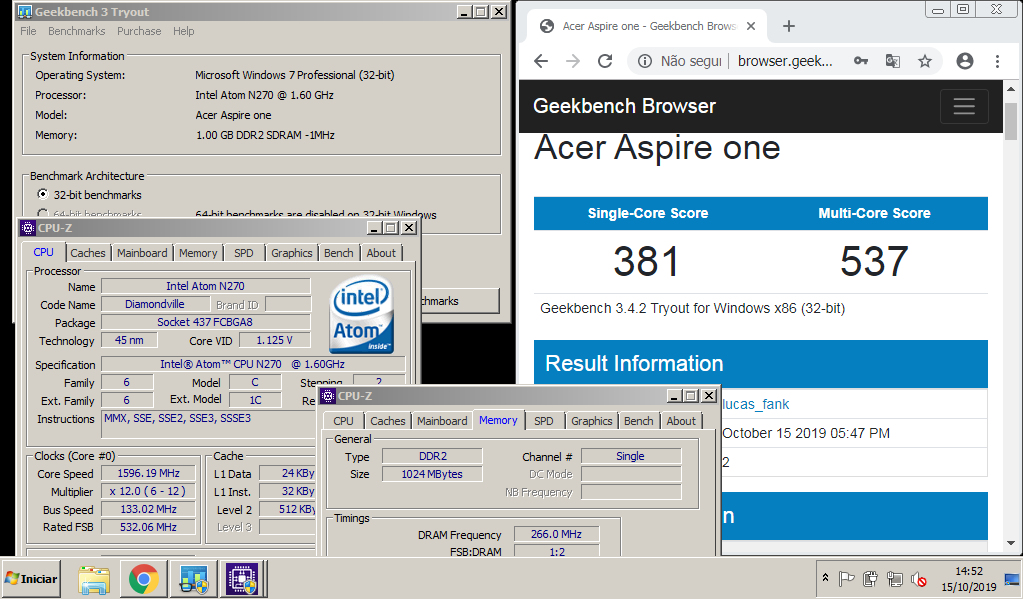Click the Geekbench Browser header title
Screen dimensions: 1023x599
(624, 106)
